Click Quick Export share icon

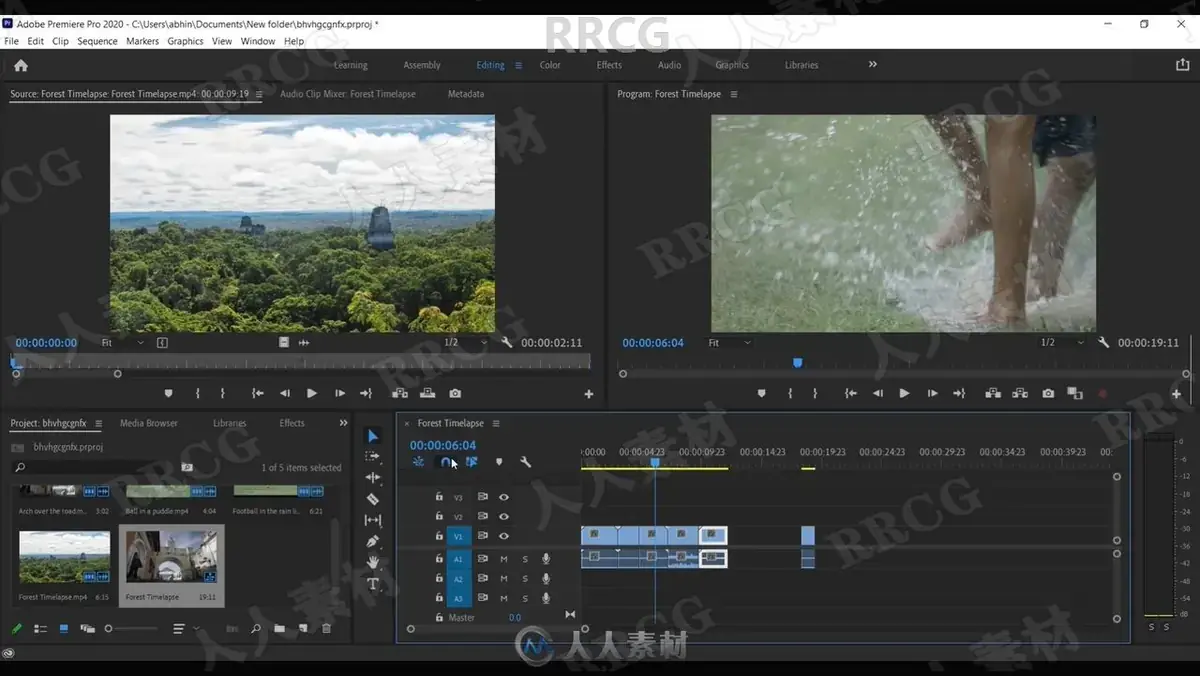click(x=1183, y=65)
